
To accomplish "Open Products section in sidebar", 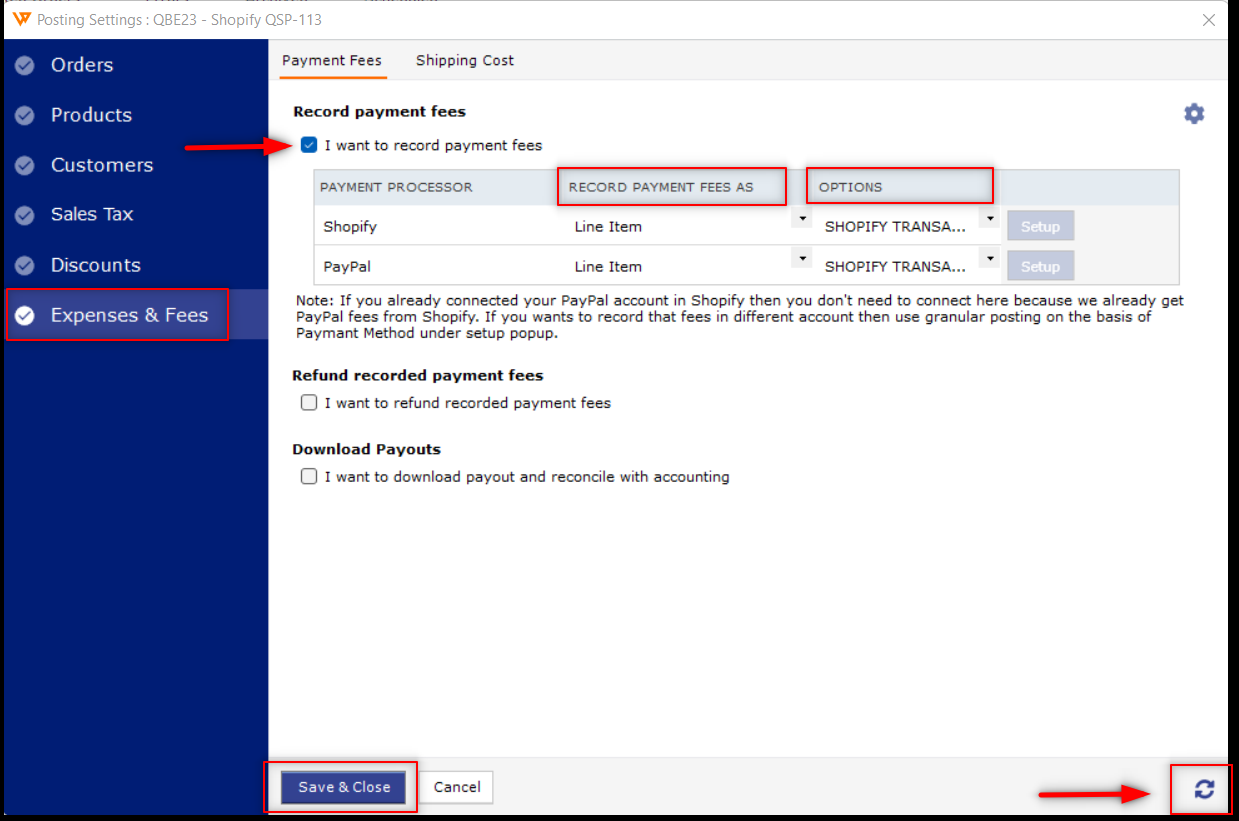I will click(136, 115).
